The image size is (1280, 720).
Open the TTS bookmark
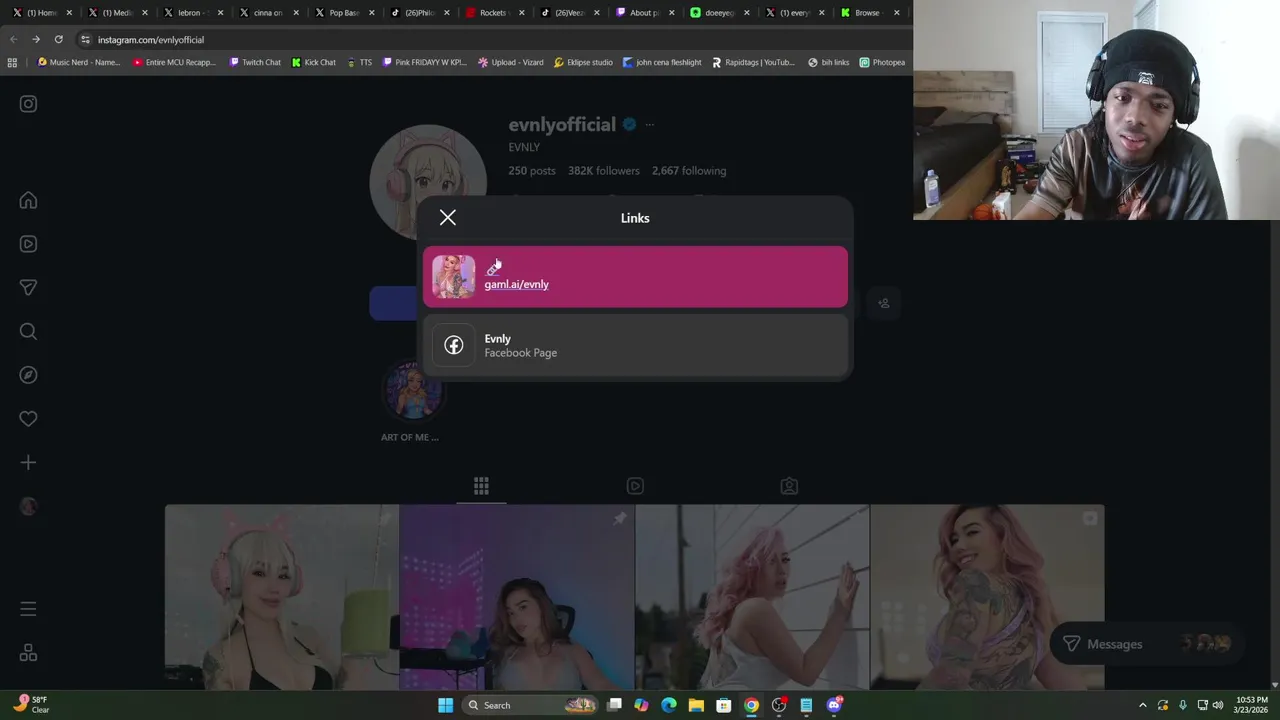point(359,62)
